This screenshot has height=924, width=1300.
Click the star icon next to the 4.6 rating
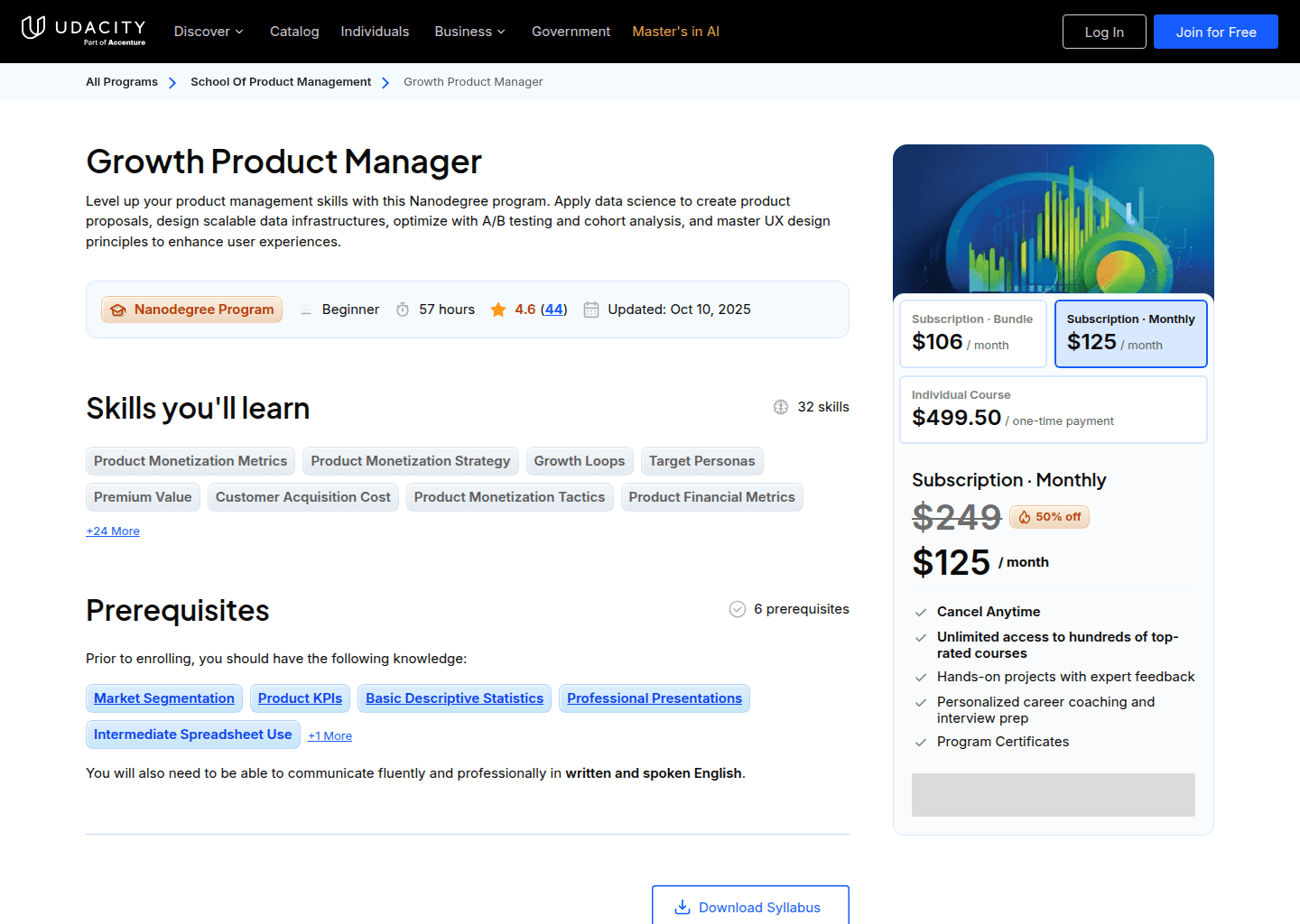coord(498,309)
